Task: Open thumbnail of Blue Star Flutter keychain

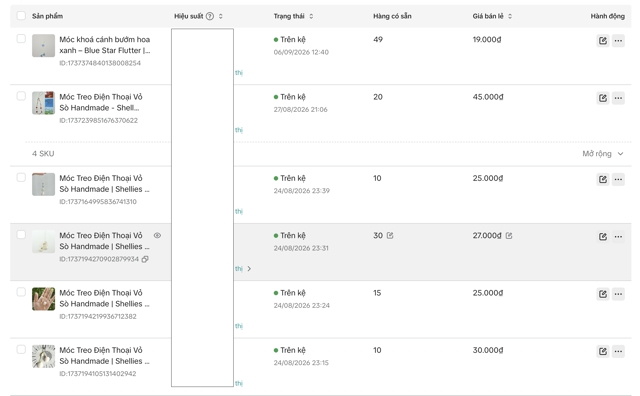Action: pos(43,46)
